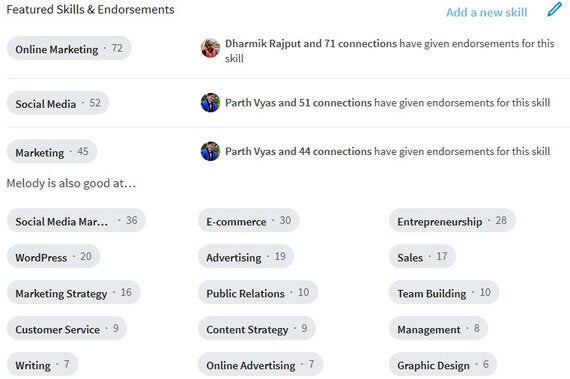Open the truncated Social Media Mar... skill
The height and width of the screenshot is (379, 570).
pos(76,221)
